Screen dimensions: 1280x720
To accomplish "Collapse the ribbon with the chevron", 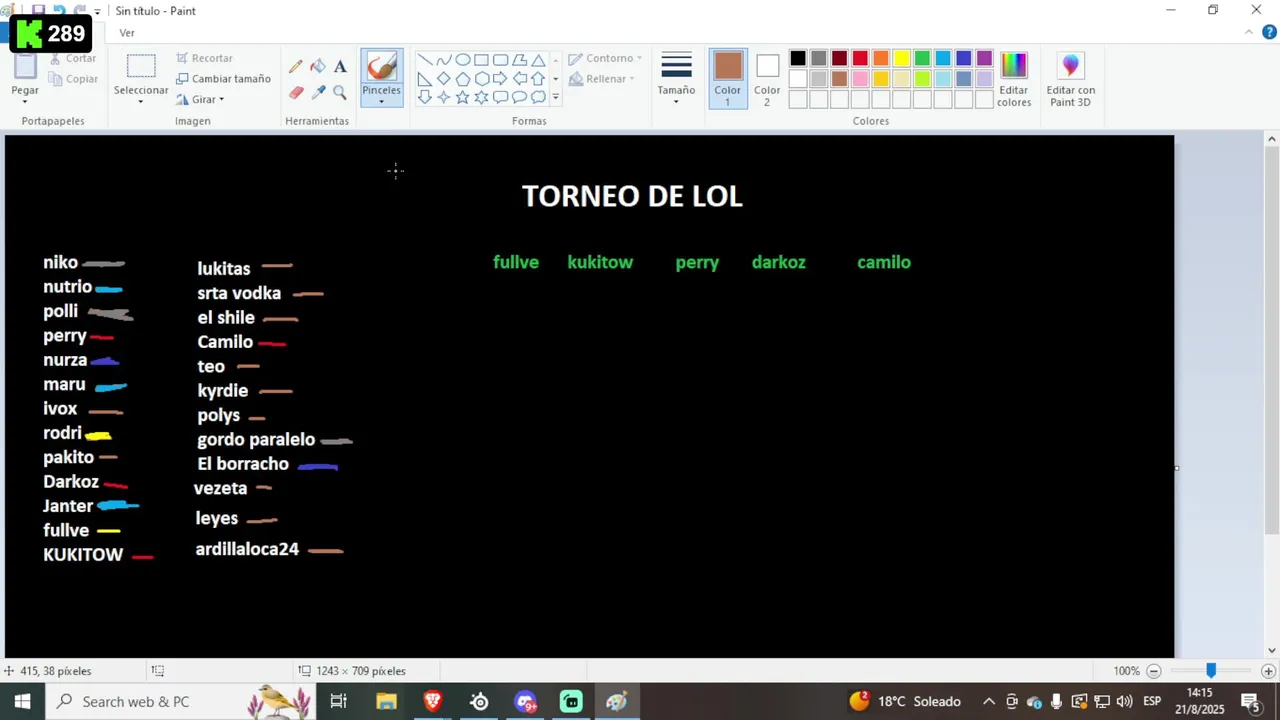I will (1249, 33).
